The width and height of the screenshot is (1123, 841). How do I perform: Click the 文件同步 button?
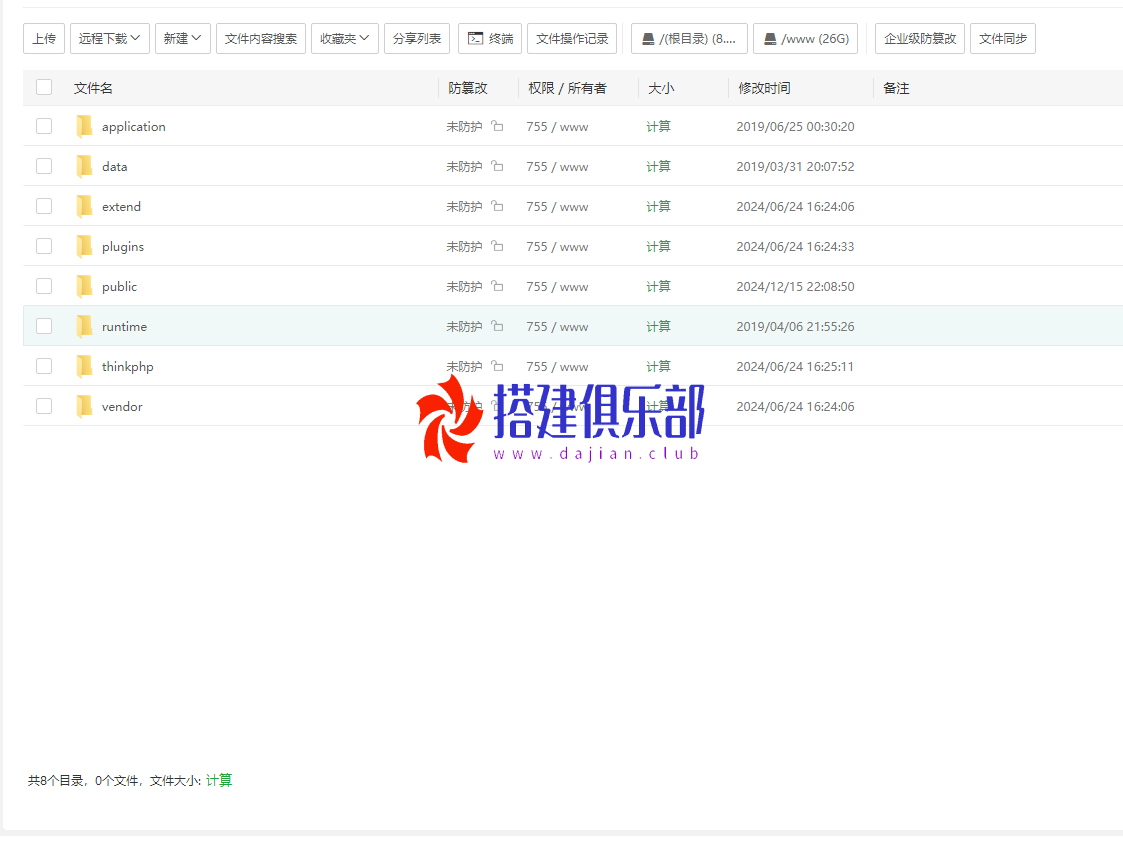pyautogui.click(x=1003, y=39)
